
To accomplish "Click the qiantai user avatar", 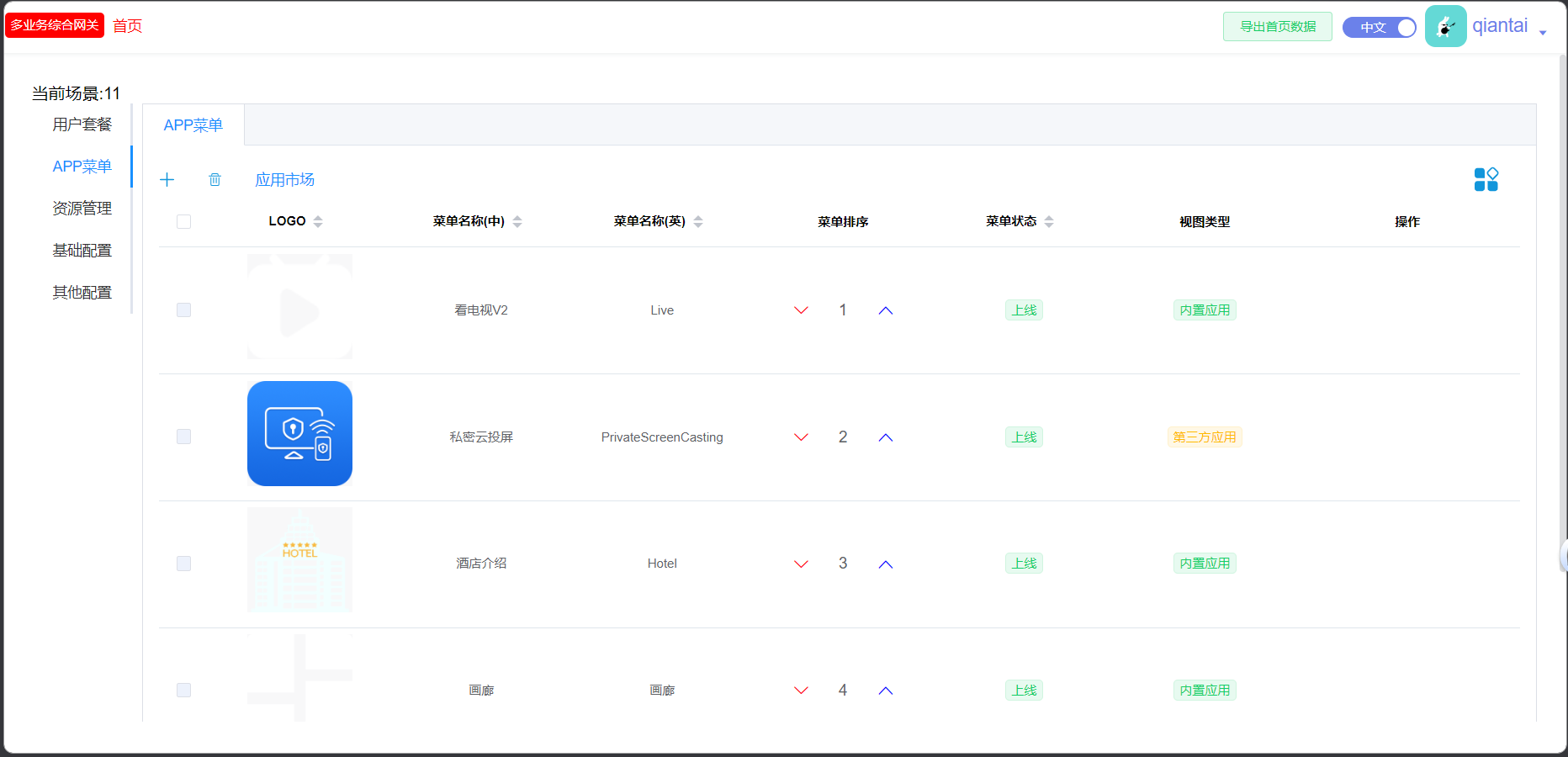I will (1445, 27).
